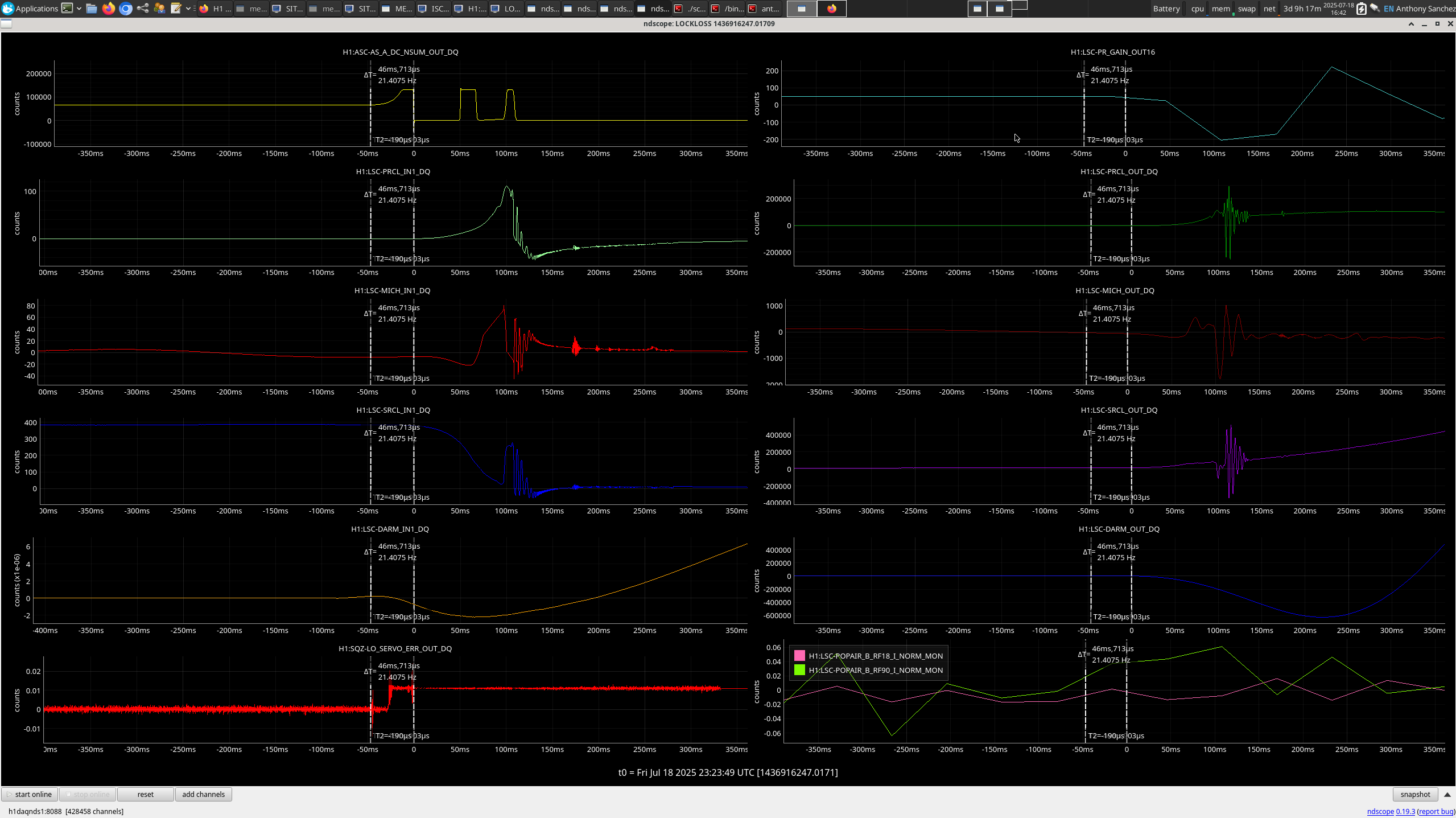Image resolution: width=1456 pixels, height=818 pixels.
Task: Open the network connection plug icon
Action: [x=1375, y=9]
